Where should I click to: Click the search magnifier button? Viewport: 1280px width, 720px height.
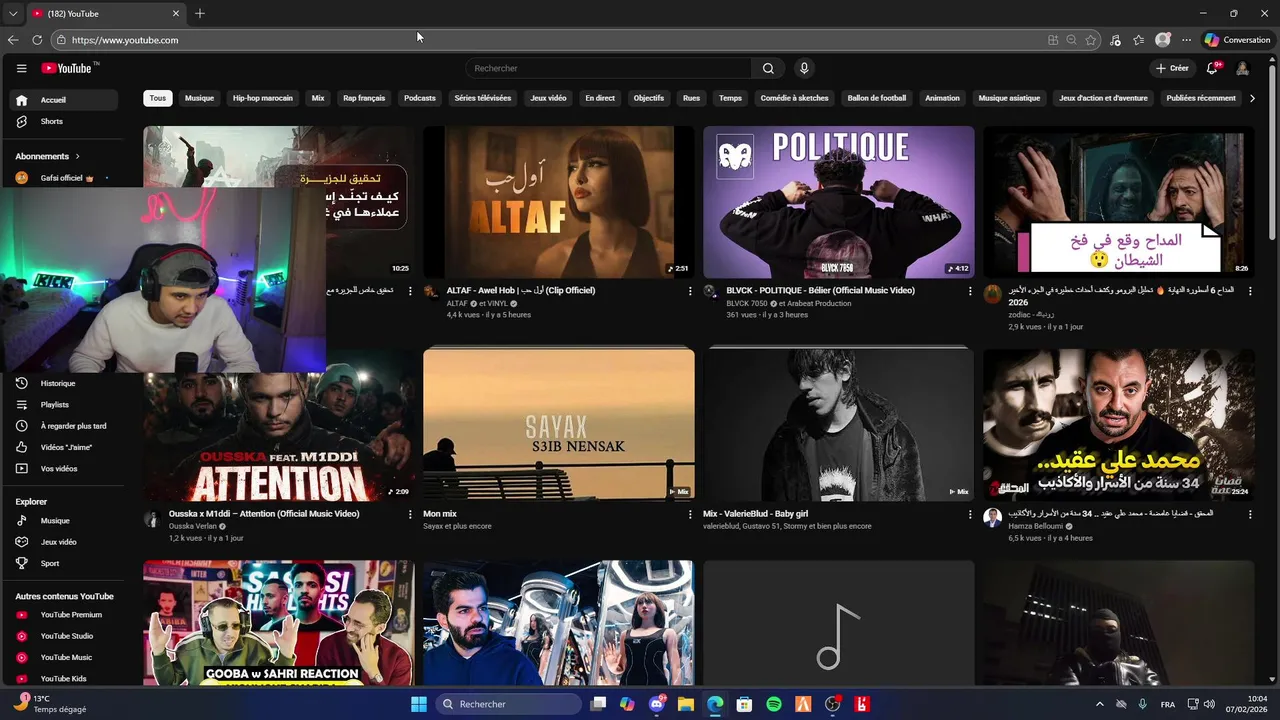point(768,68)
